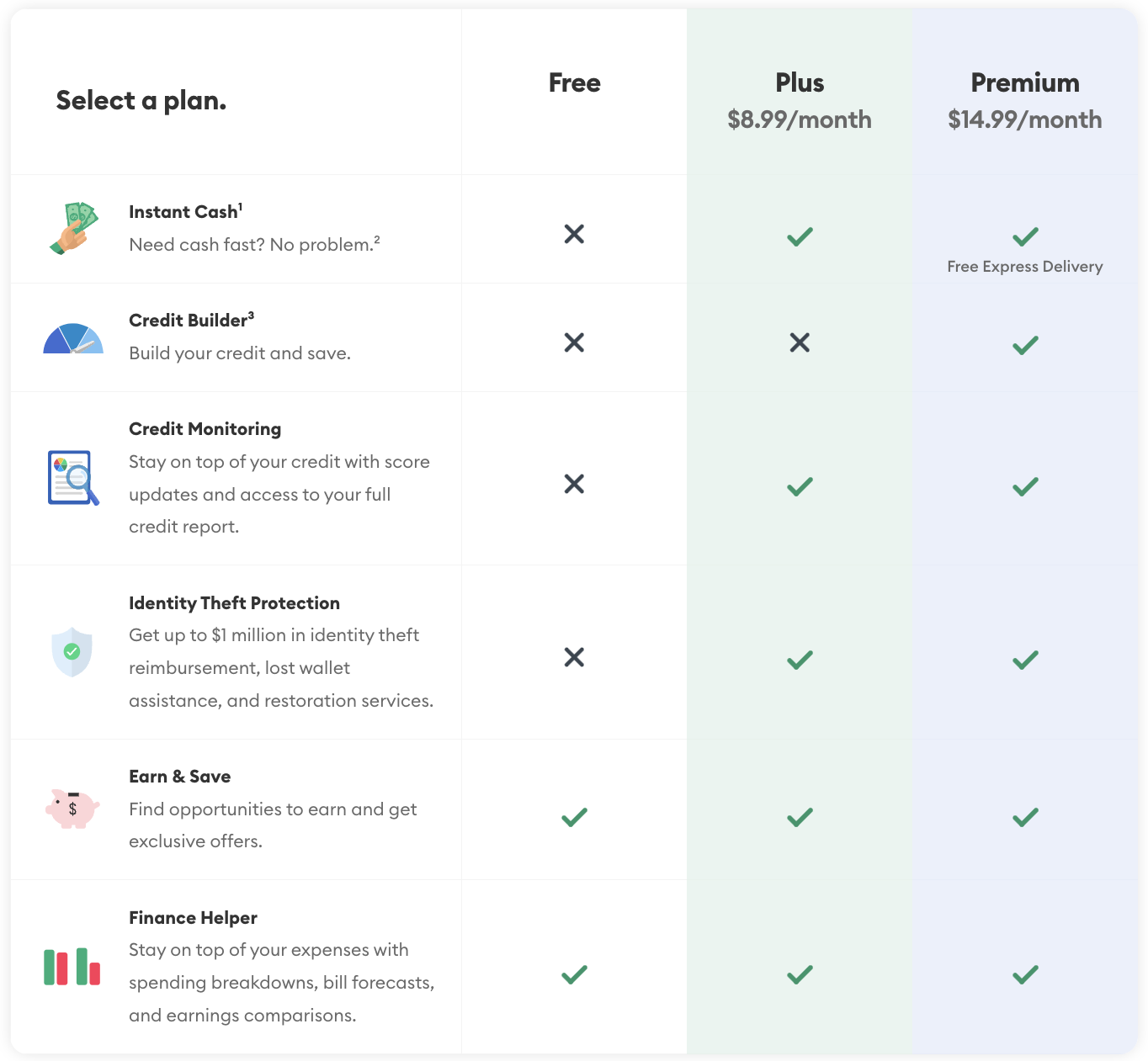Screen dimensions: 1148x1061
Task: Click the Credit Monitoring report magnifier icon
Action: 73,478
